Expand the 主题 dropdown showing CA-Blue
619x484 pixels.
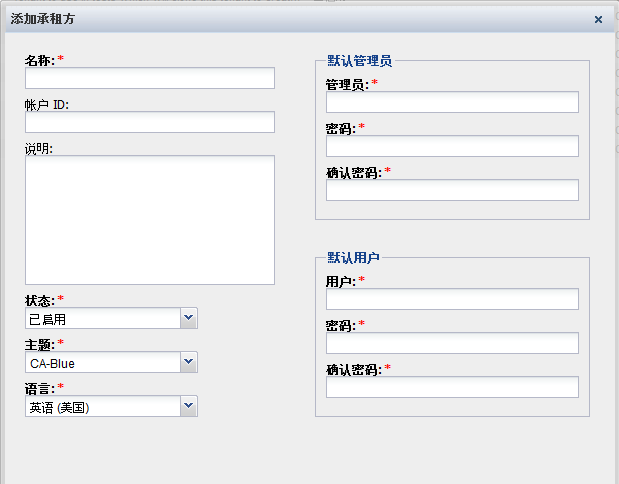pos(189,362)
